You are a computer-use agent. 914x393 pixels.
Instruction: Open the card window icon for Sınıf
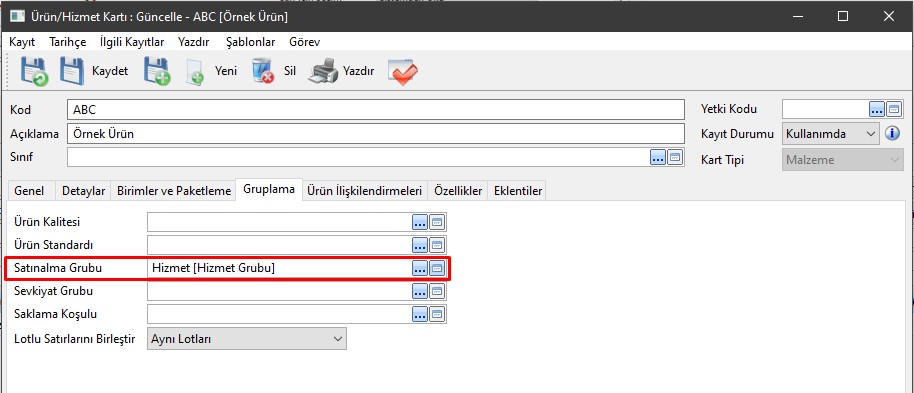coord(675,157)
